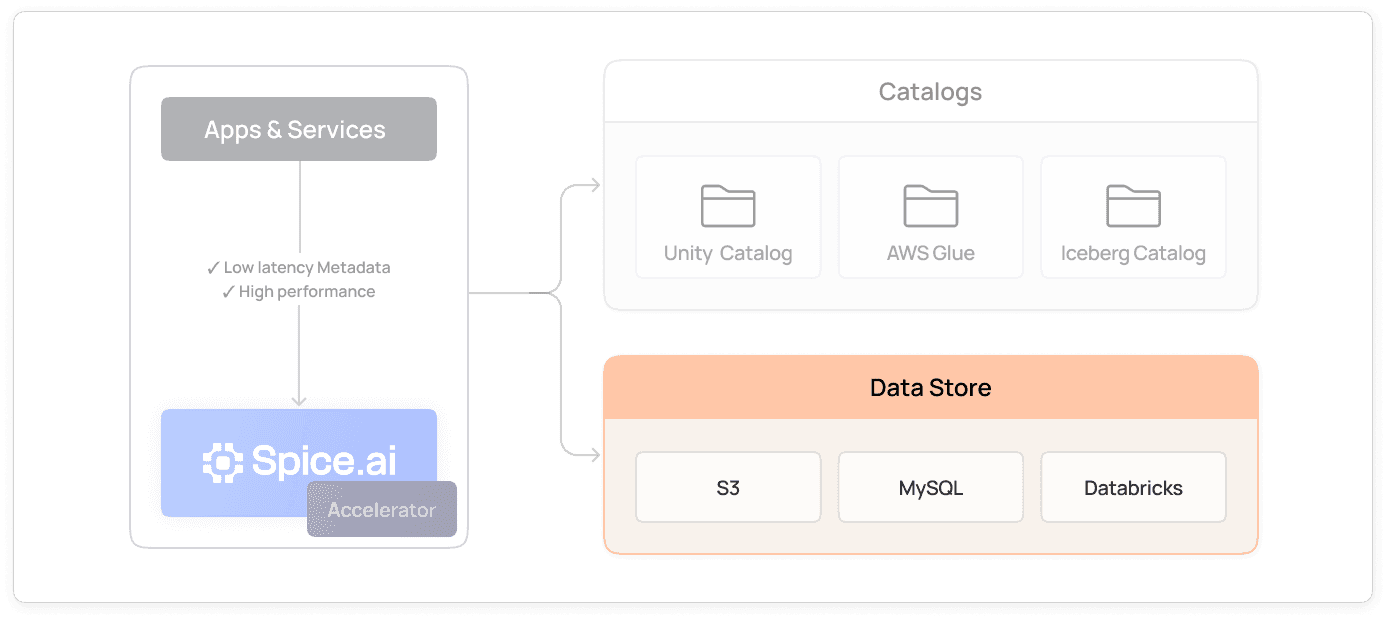Click the checkmark beside Low latency Metadata
The image size is (1388, 620).
point(212,267)
